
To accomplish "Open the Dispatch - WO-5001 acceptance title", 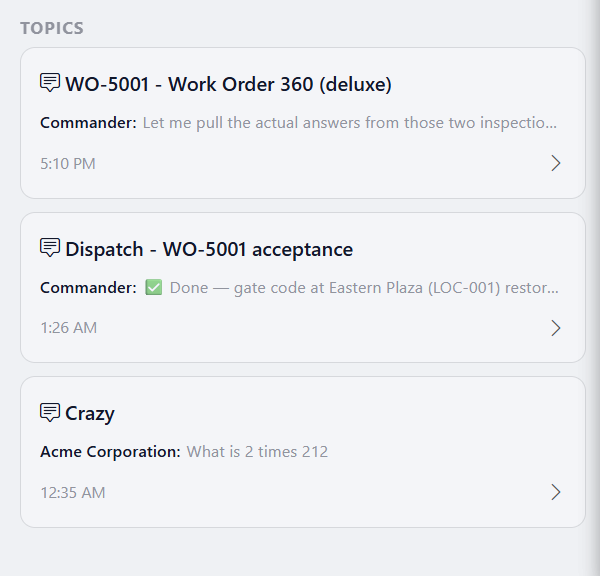I will [209, 250].
